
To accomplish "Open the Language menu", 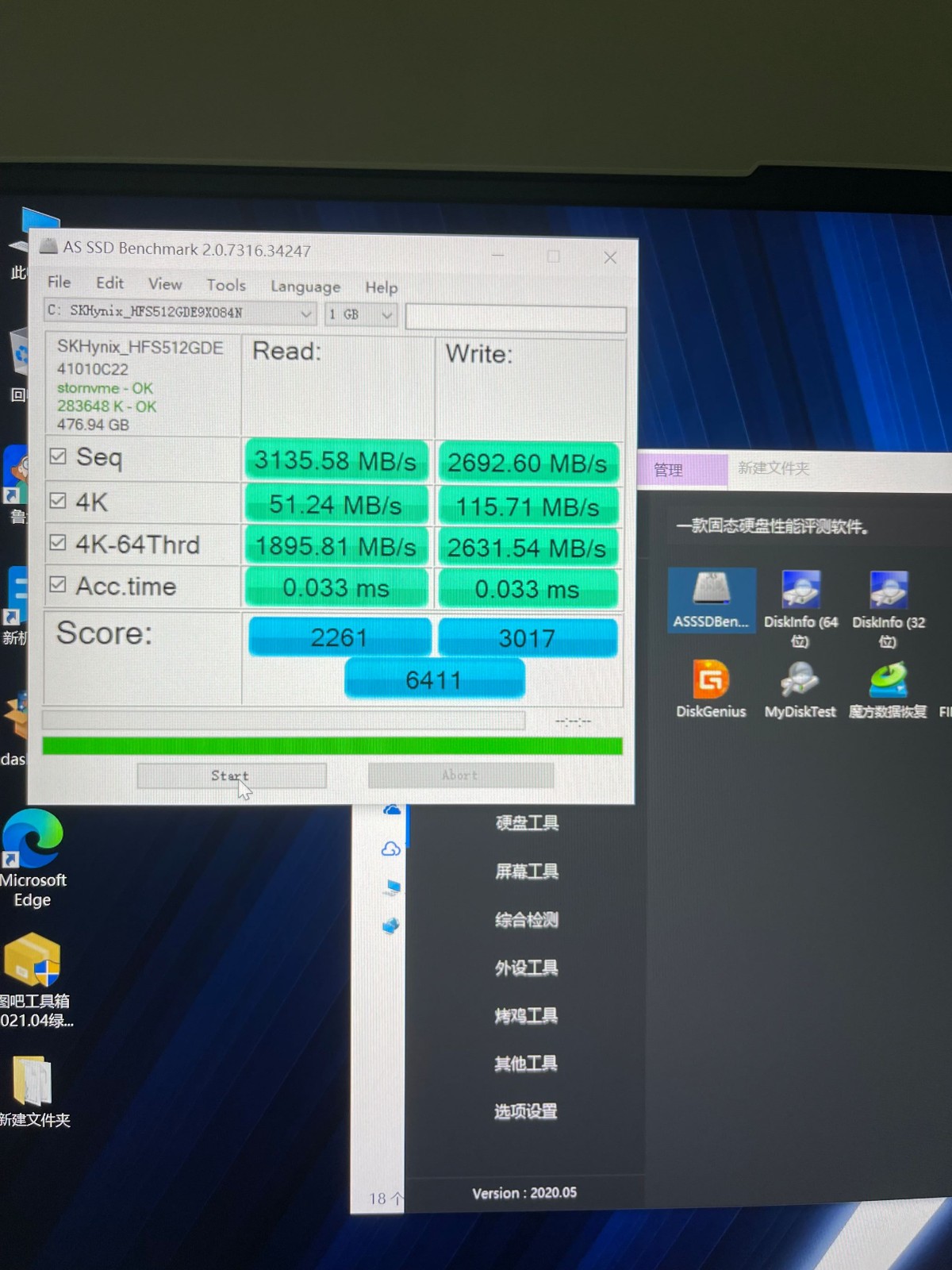I will point(305,287).
